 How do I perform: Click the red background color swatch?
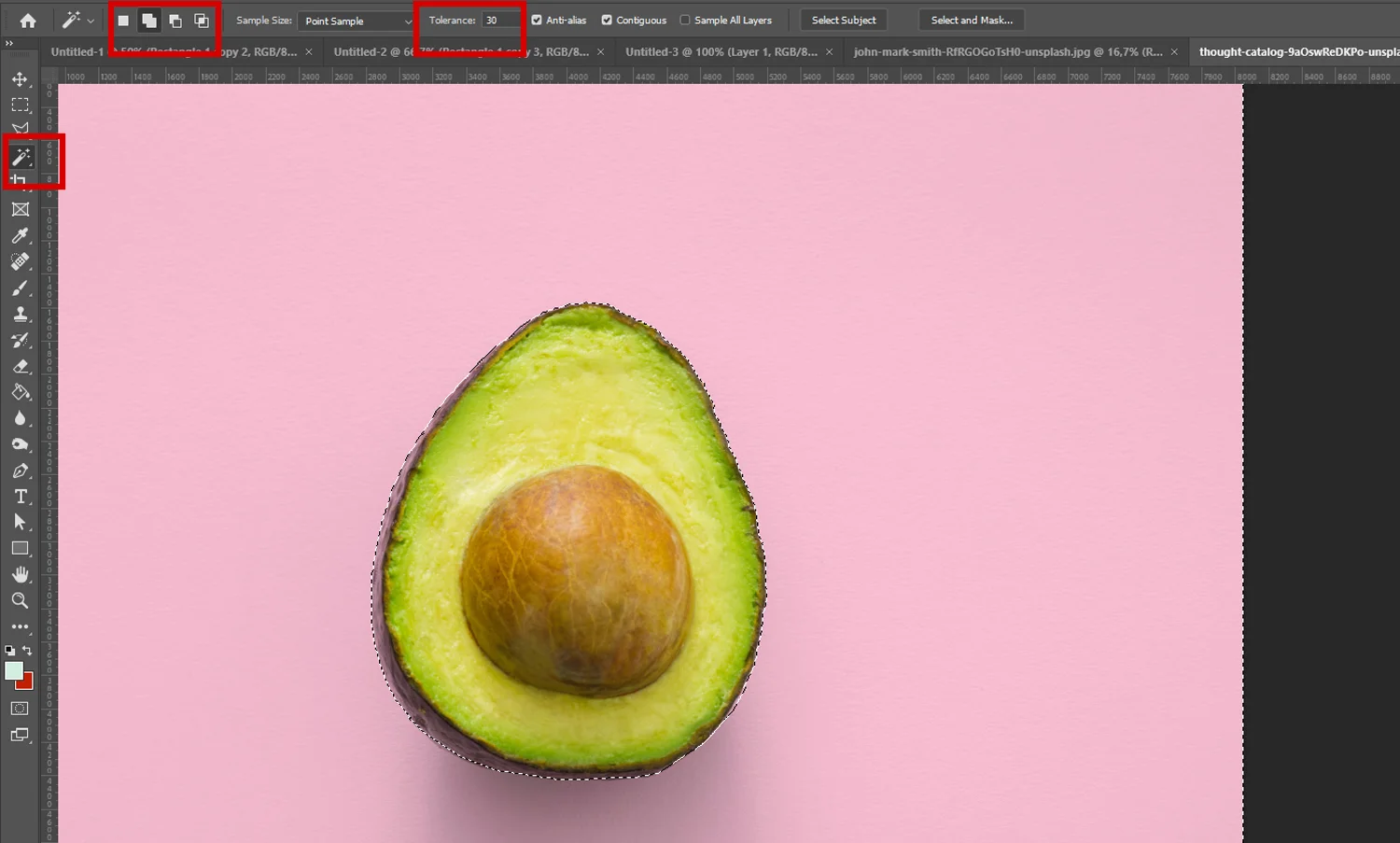pos(26,682)
